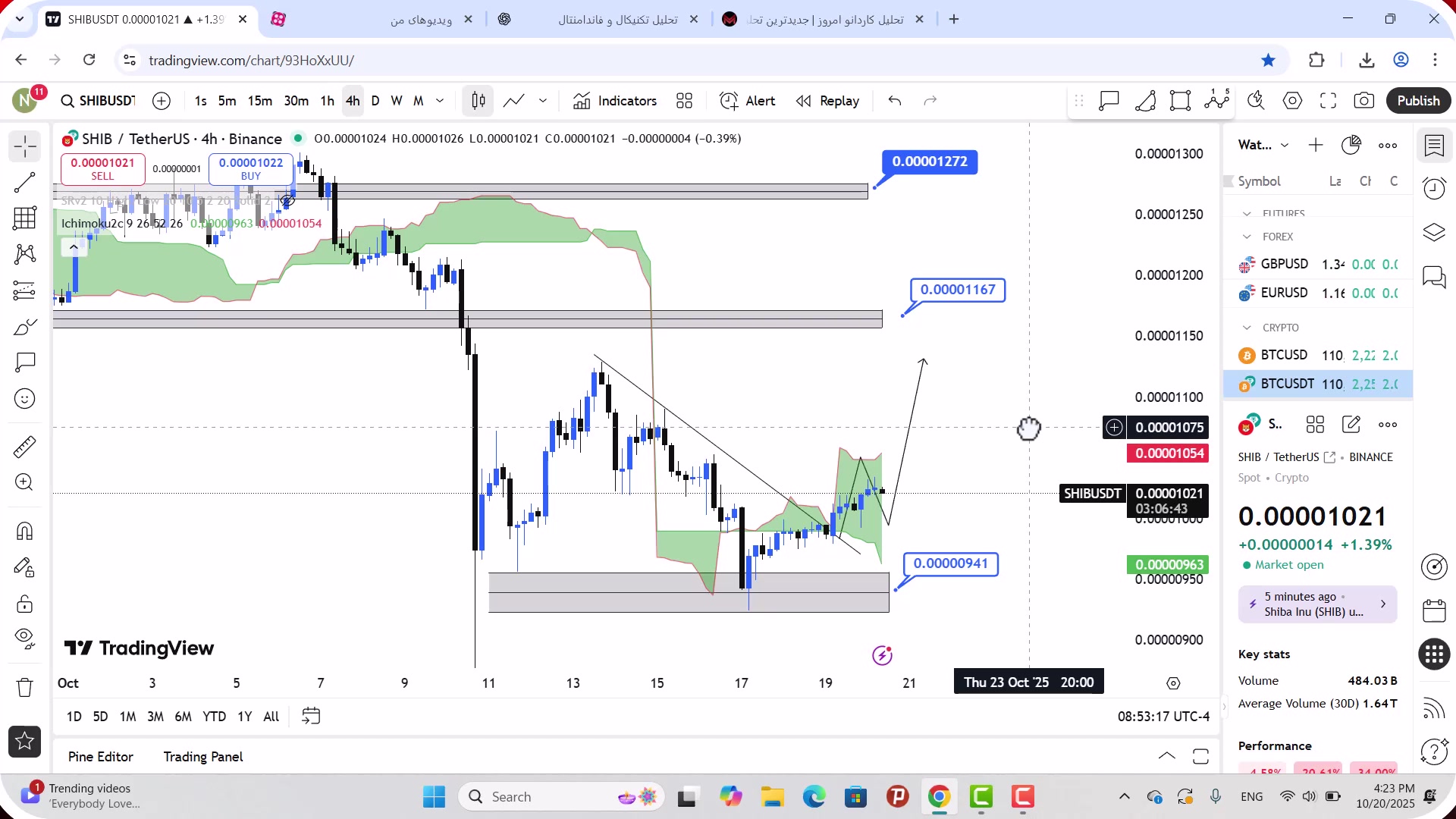Add alert at 0.00001075 plus button

click(x=1113, y=428)
